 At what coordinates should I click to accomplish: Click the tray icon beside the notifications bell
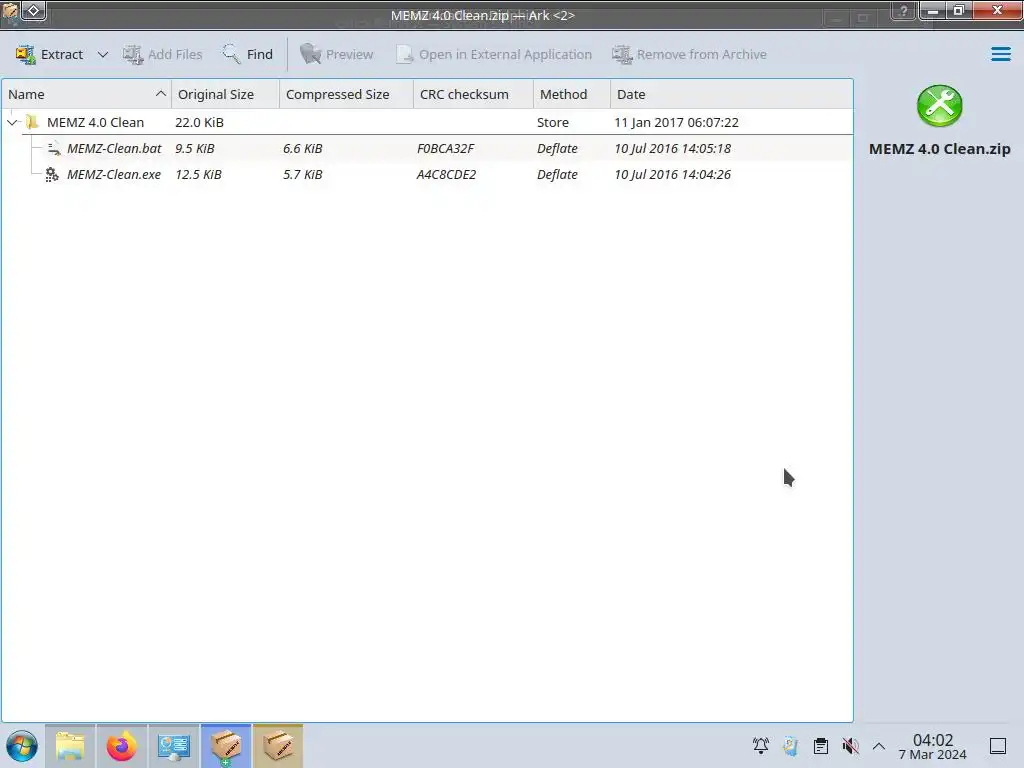791,746
